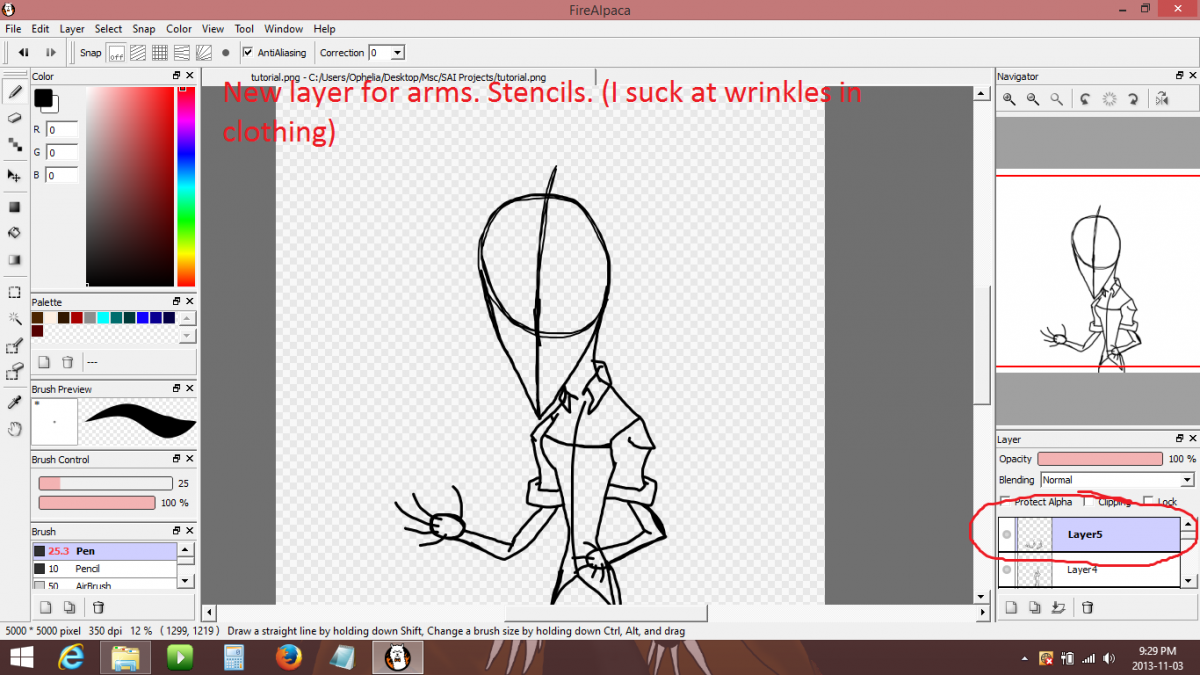Image resolution: width=1200 pixels, height=675 pixels.
Task: Delete layer with the Layer panel trash icon
Action: 1088,607
